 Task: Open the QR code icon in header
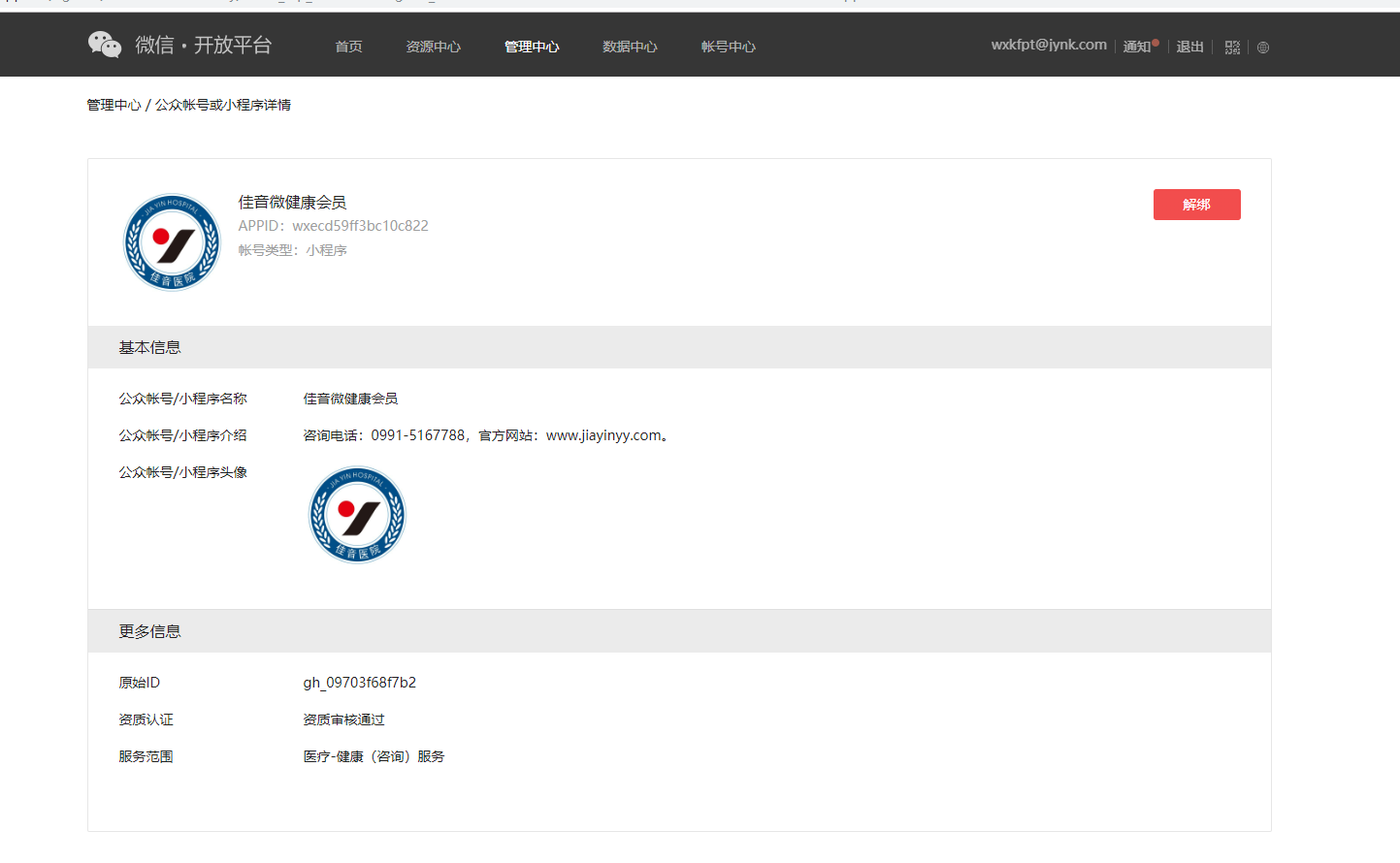click(1232, 47)
